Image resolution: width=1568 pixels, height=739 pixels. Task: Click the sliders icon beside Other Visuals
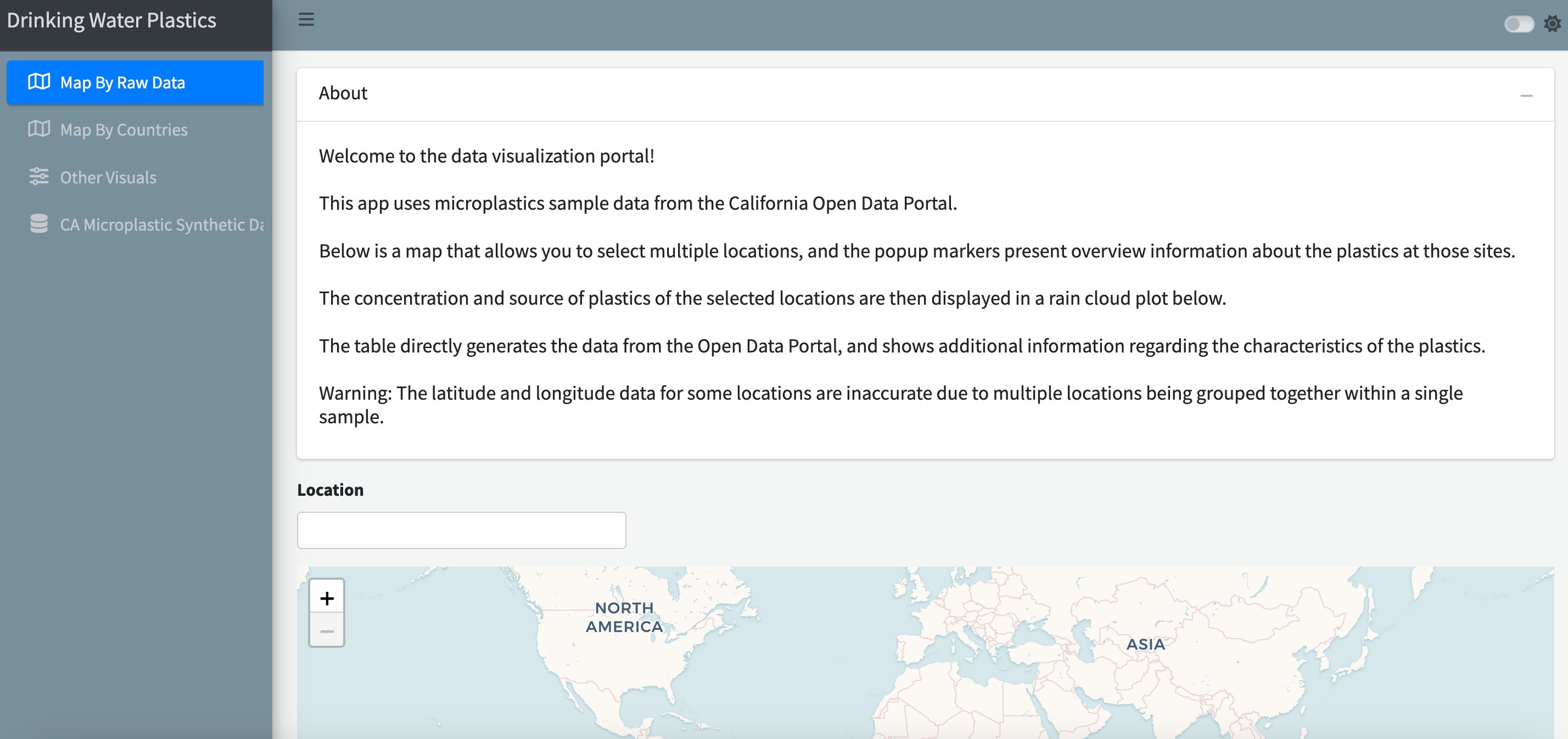point(39,177)
